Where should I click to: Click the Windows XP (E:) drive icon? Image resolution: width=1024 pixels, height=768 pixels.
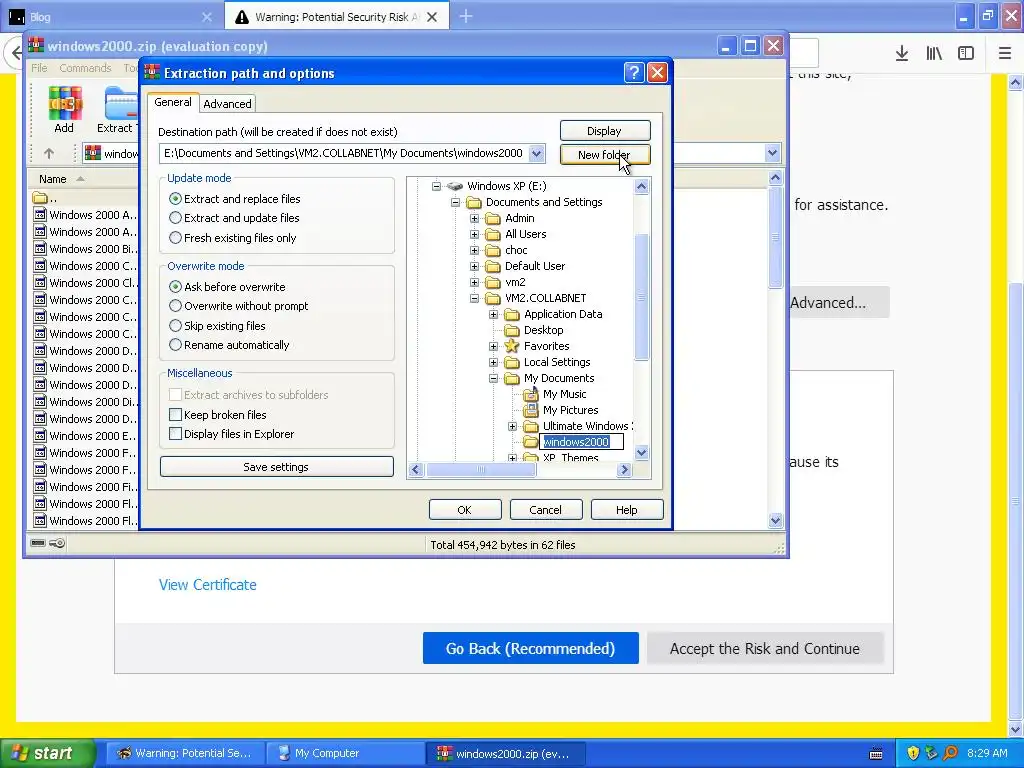[455, 186]
